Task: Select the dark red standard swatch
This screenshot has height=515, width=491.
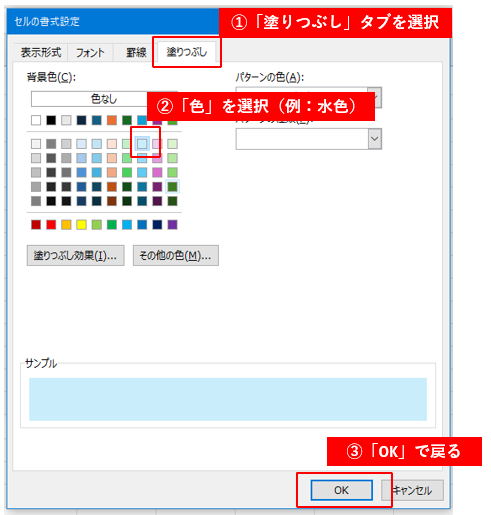Action: (36, 225)
